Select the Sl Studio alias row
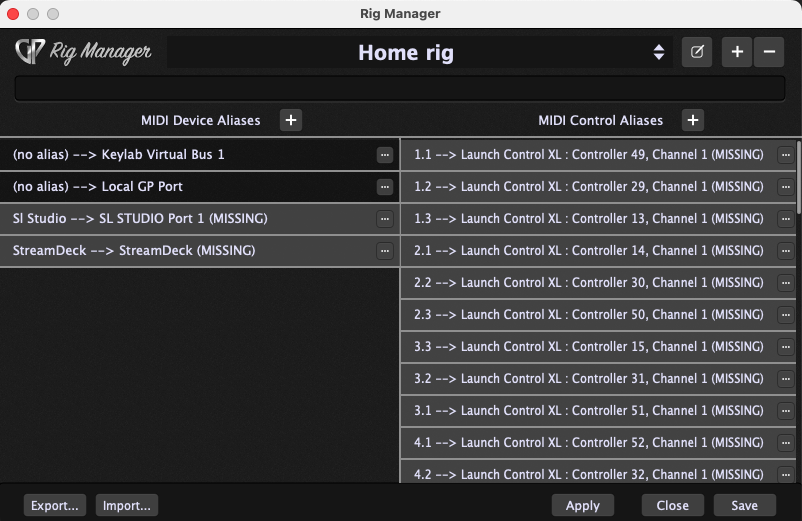The width and height of the screenshot is (802, 521). pos(199,219)
